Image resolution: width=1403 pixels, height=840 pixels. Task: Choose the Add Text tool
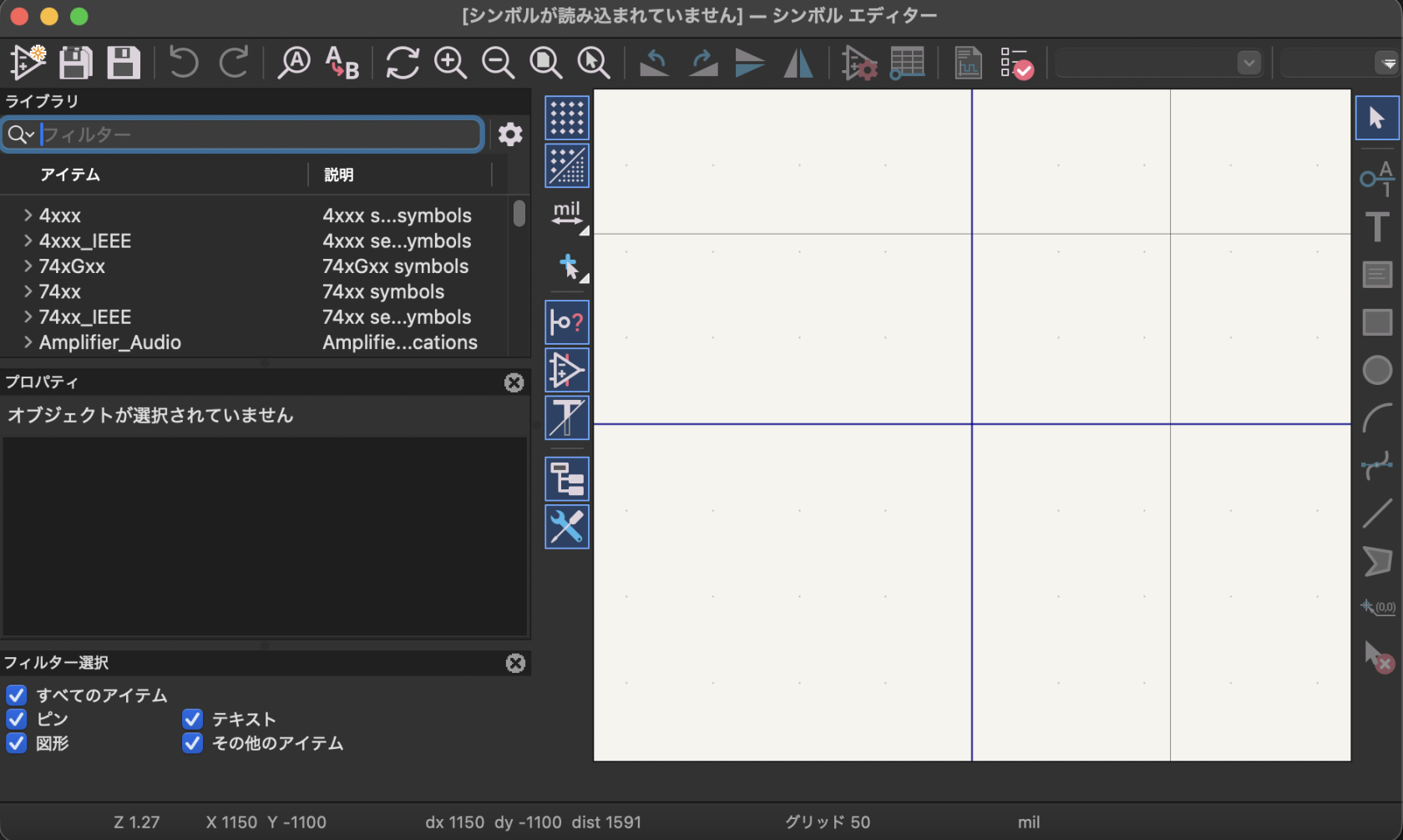(1377, 226)
